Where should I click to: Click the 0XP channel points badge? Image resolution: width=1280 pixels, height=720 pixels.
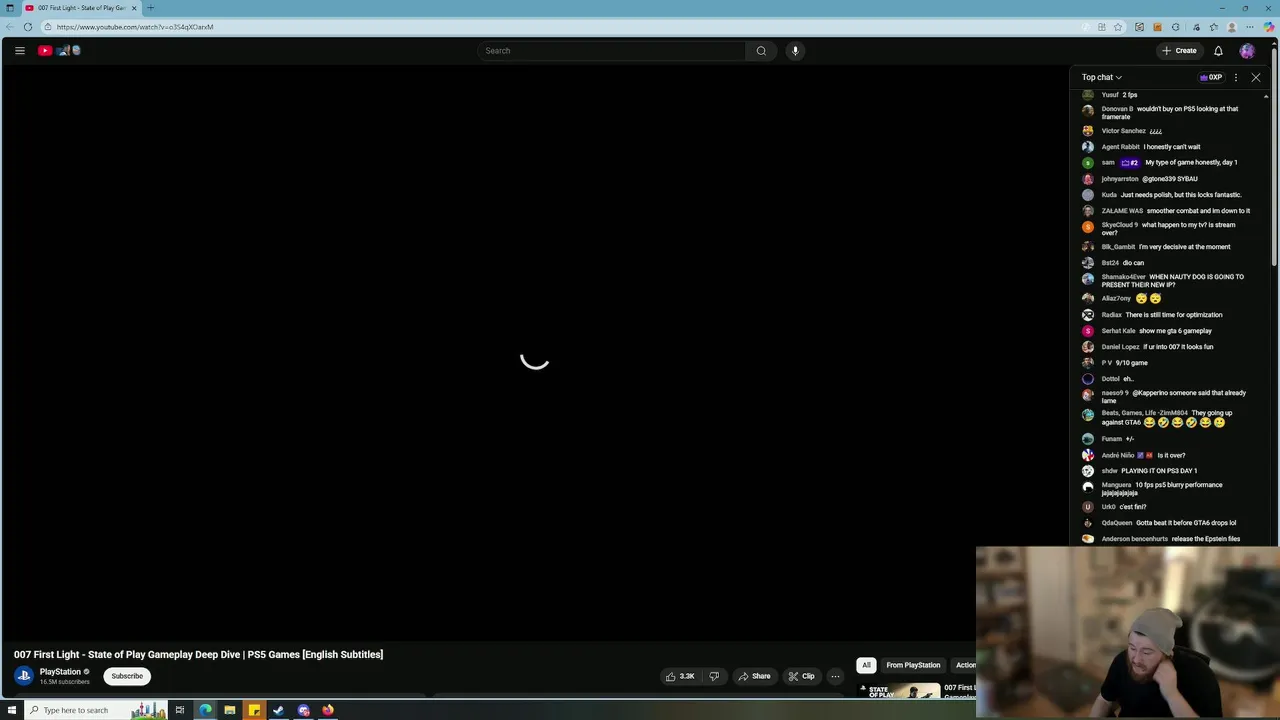point(1211,77)
